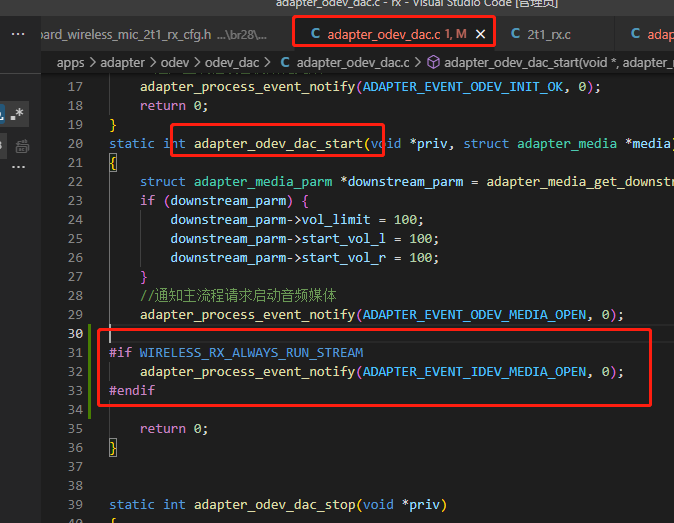Click adapter_odev_dac_stop function name on line 39

click(x=275, y=505)
